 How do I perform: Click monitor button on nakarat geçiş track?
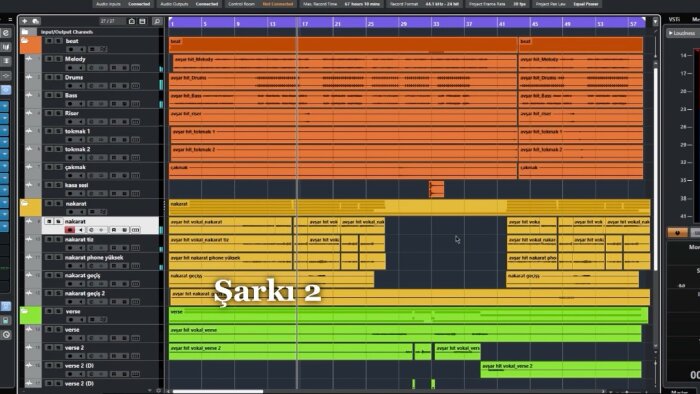point(81,284)
